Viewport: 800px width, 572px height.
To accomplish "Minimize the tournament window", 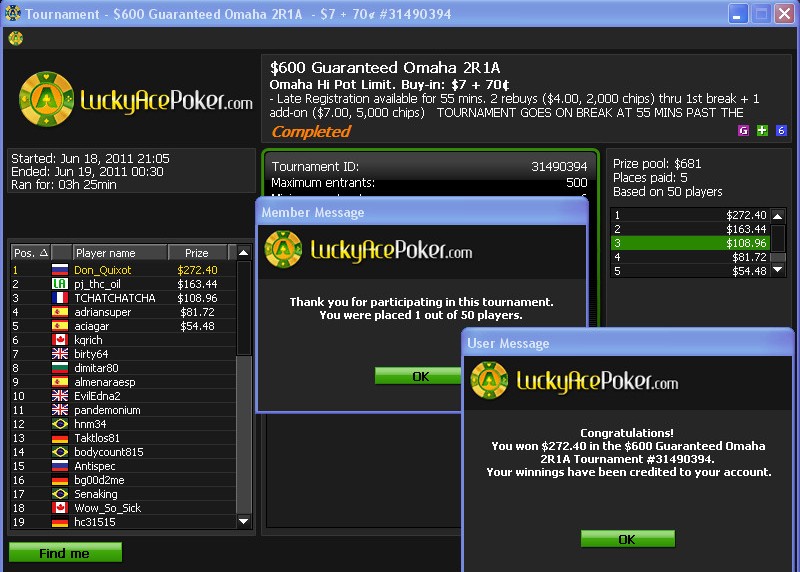I will tap(738, 13).
